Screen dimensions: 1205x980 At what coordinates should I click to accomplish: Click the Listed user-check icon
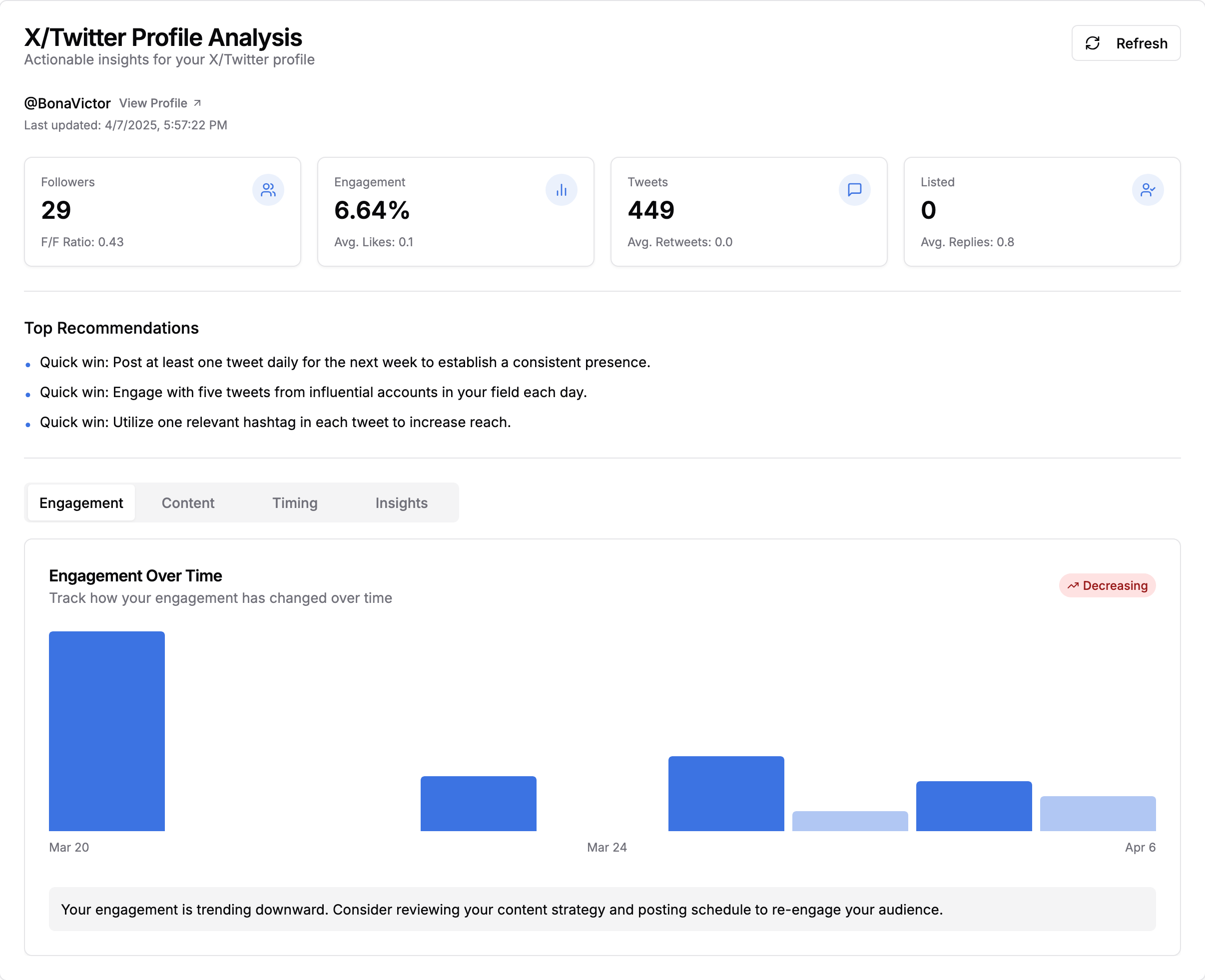[x=1147, y=190]
